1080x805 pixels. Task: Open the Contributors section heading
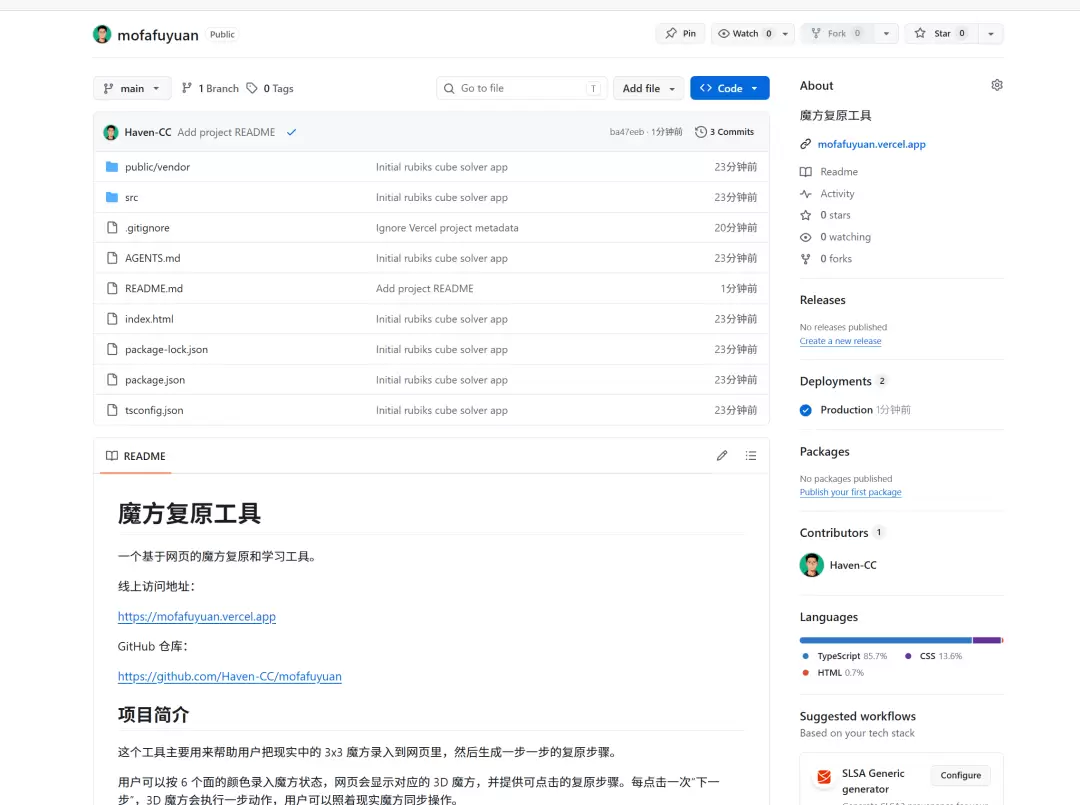[x=833, y=532]
